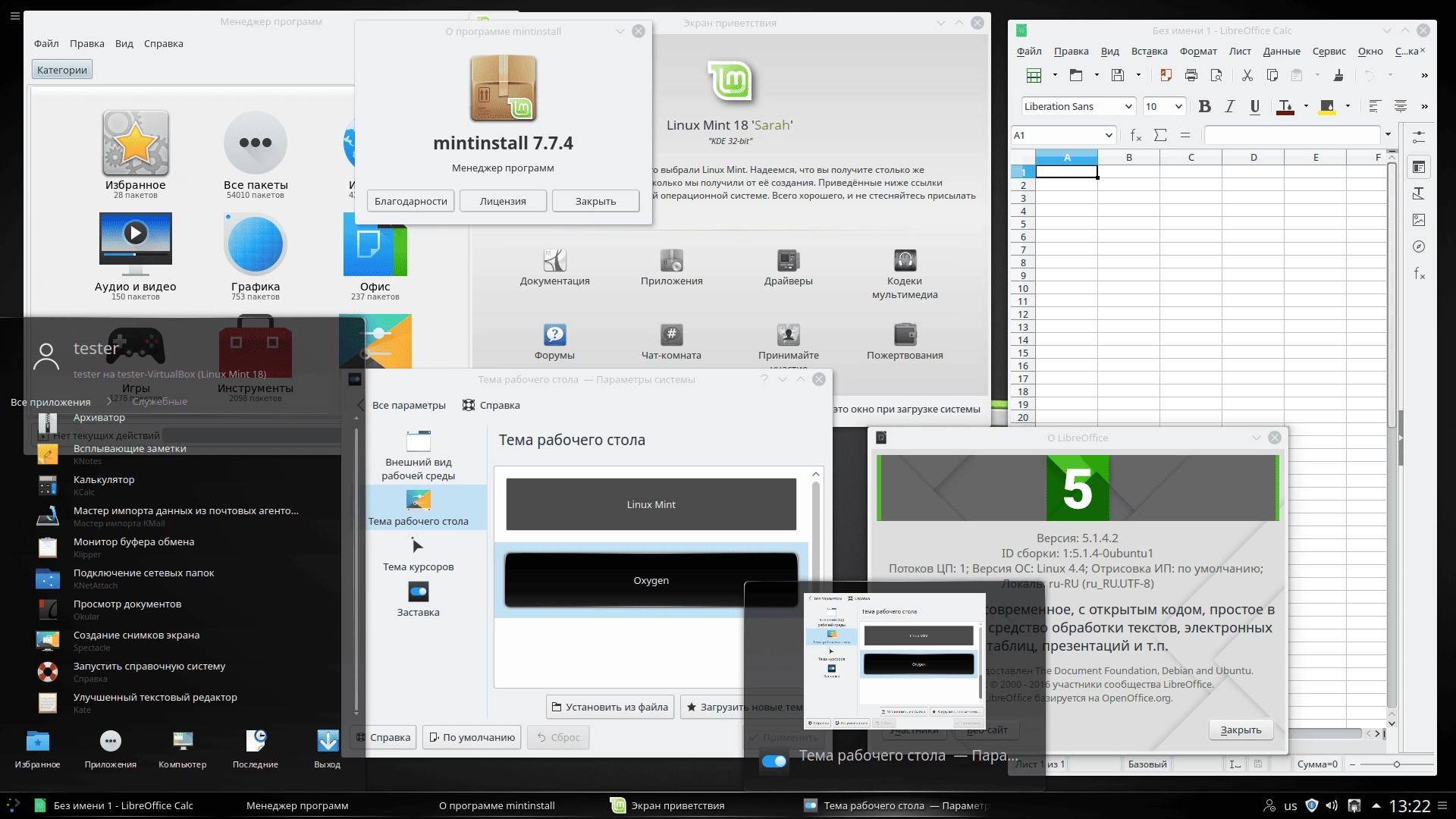This screenshot has height=819, width=1456.
Task: Toggle Italic formatting in Calc
Action: click(x=1229, y=106)
